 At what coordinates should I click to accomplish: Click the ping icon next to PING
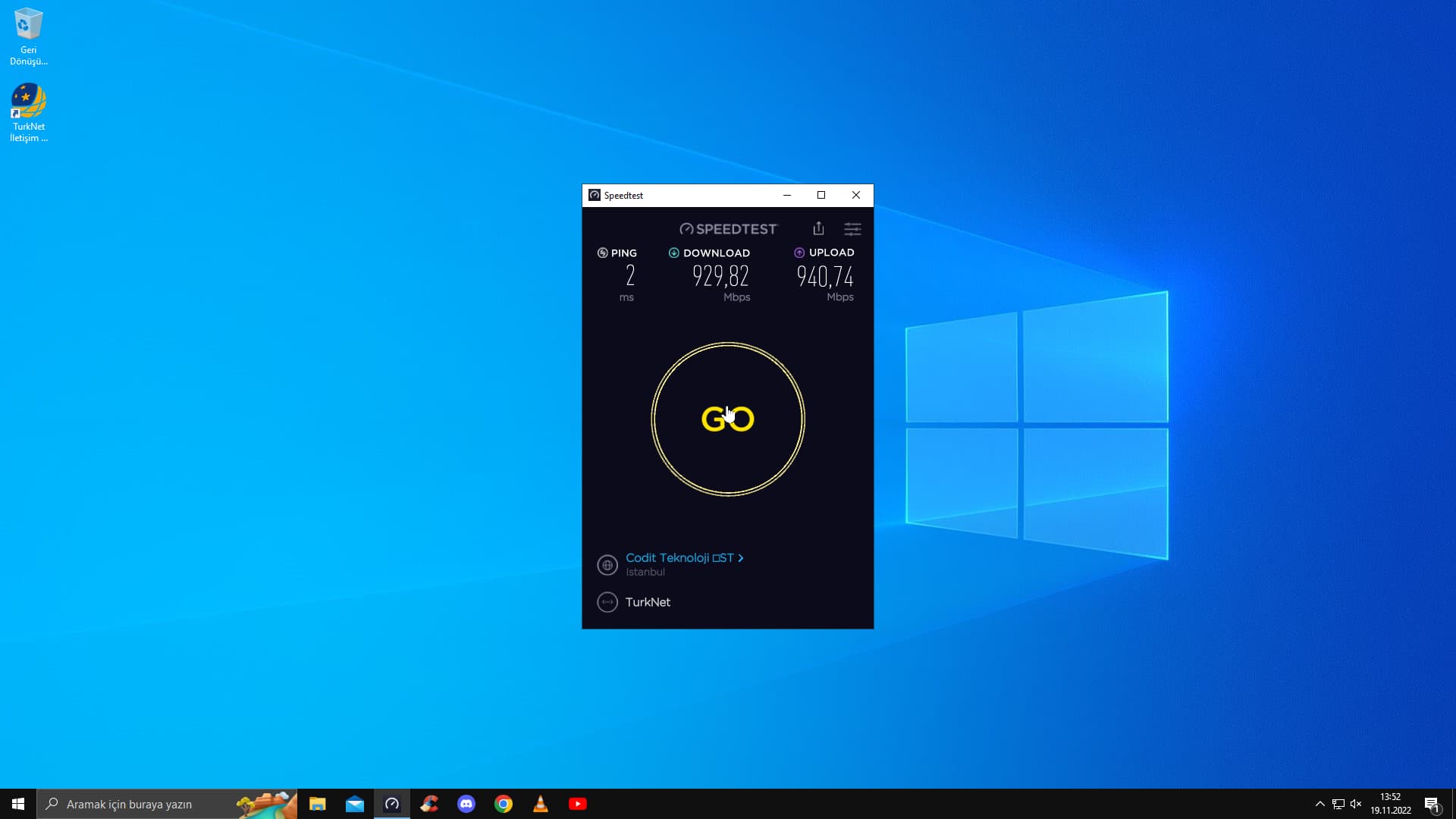click(x=602, y=253)
